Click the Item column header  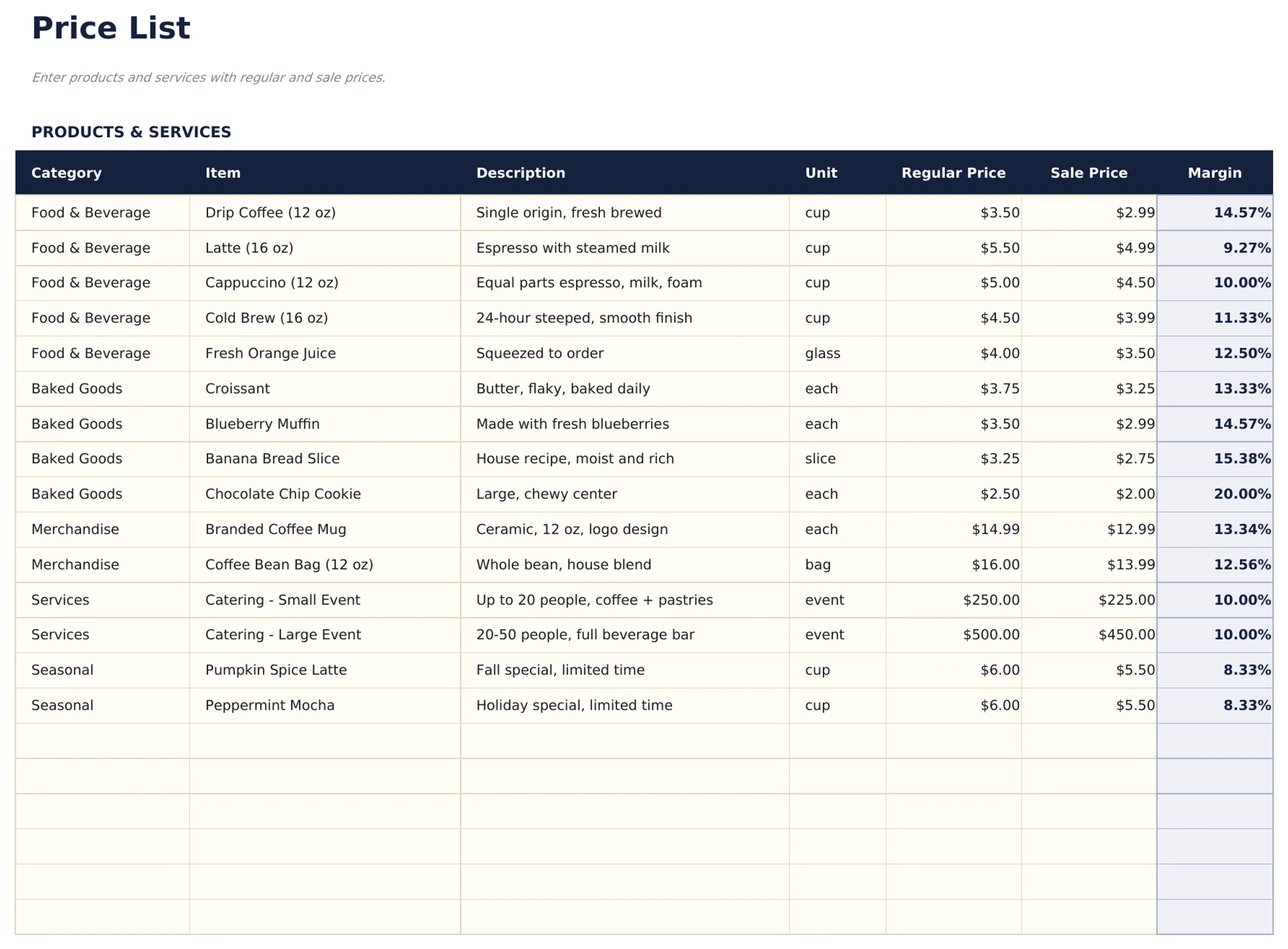(x=222, y=172)
